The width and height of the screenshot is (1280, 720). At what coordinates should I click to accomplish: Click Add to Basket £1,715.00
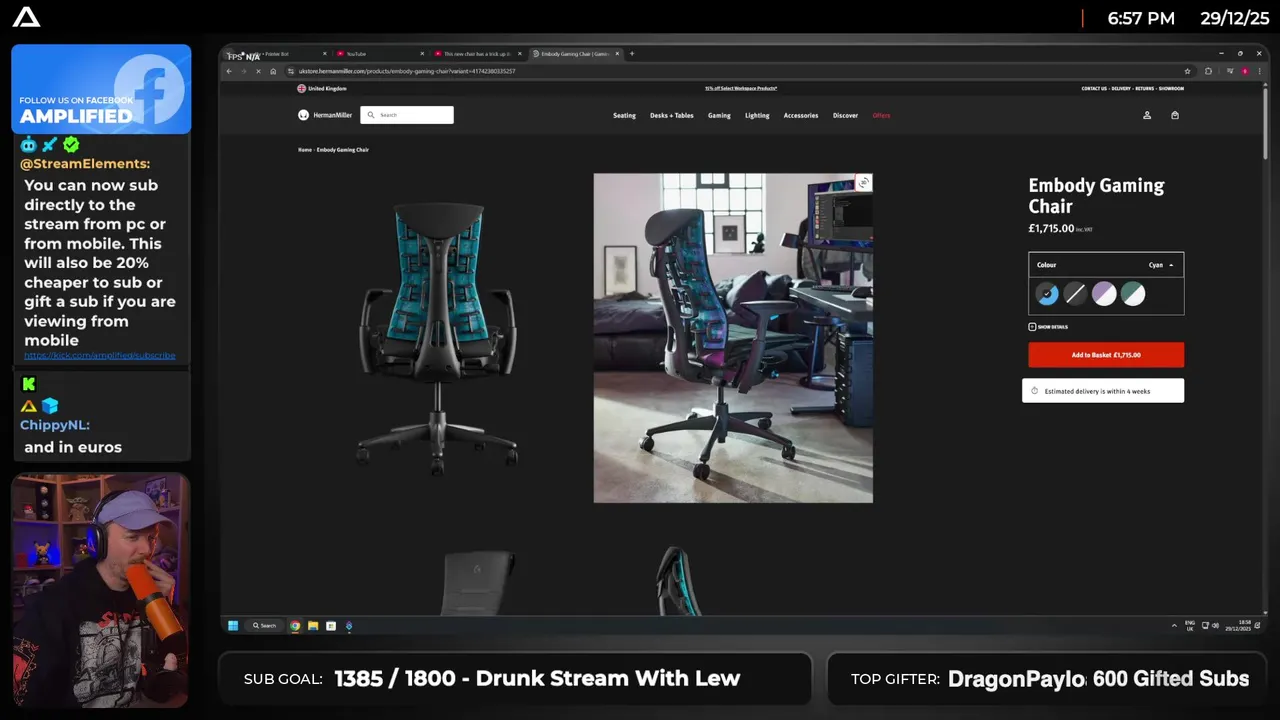click(1106, 355)
